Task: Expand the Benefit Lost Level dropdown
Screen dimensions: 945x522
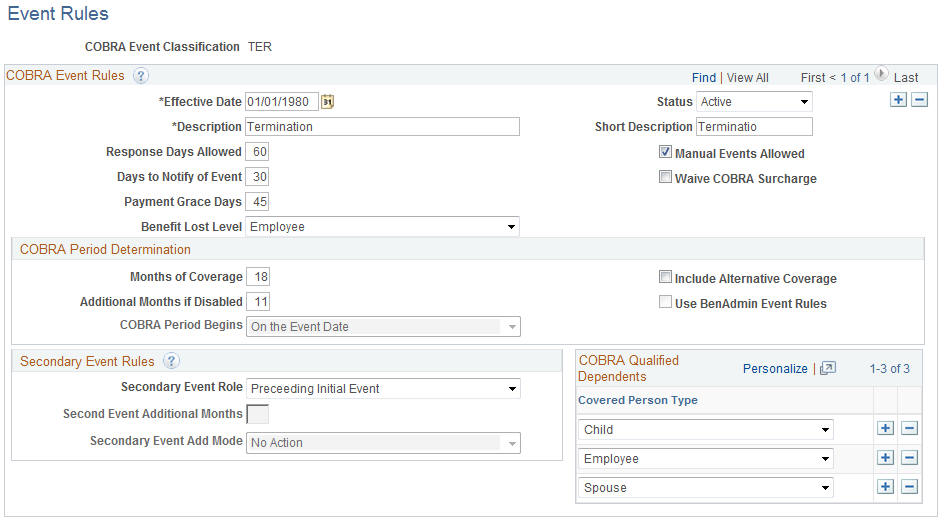Action: click(382, 227)
